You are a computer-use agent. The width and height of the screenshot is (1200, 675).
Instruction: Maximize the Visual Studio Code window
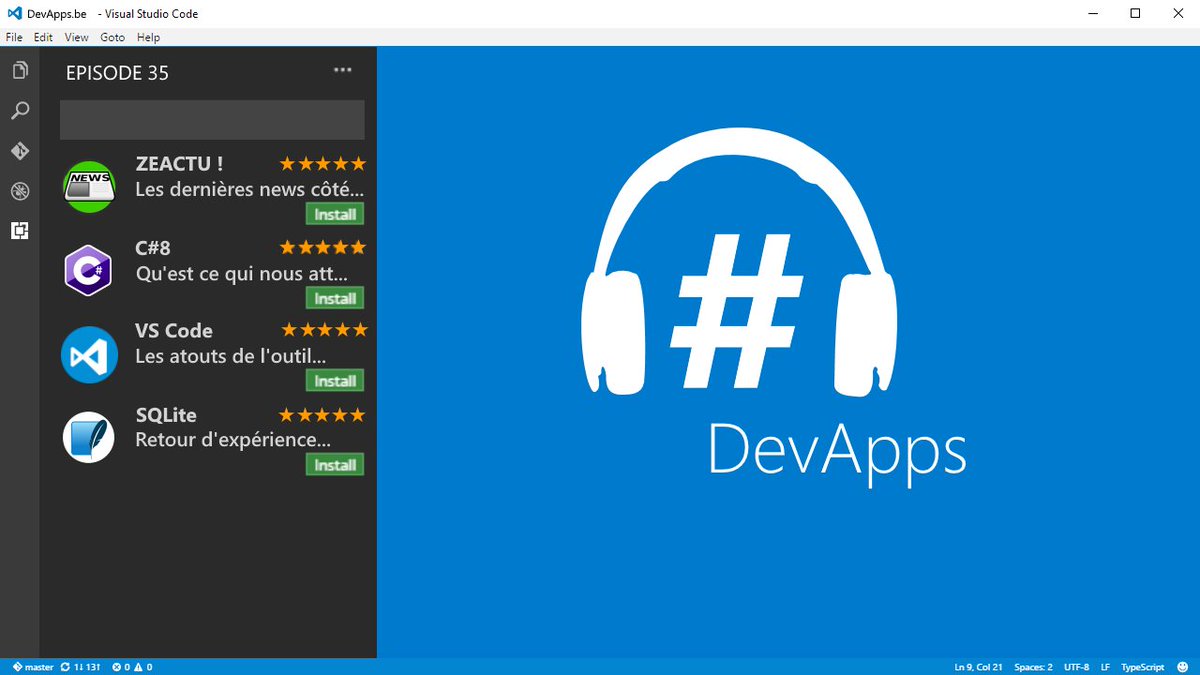point(1135,14)
